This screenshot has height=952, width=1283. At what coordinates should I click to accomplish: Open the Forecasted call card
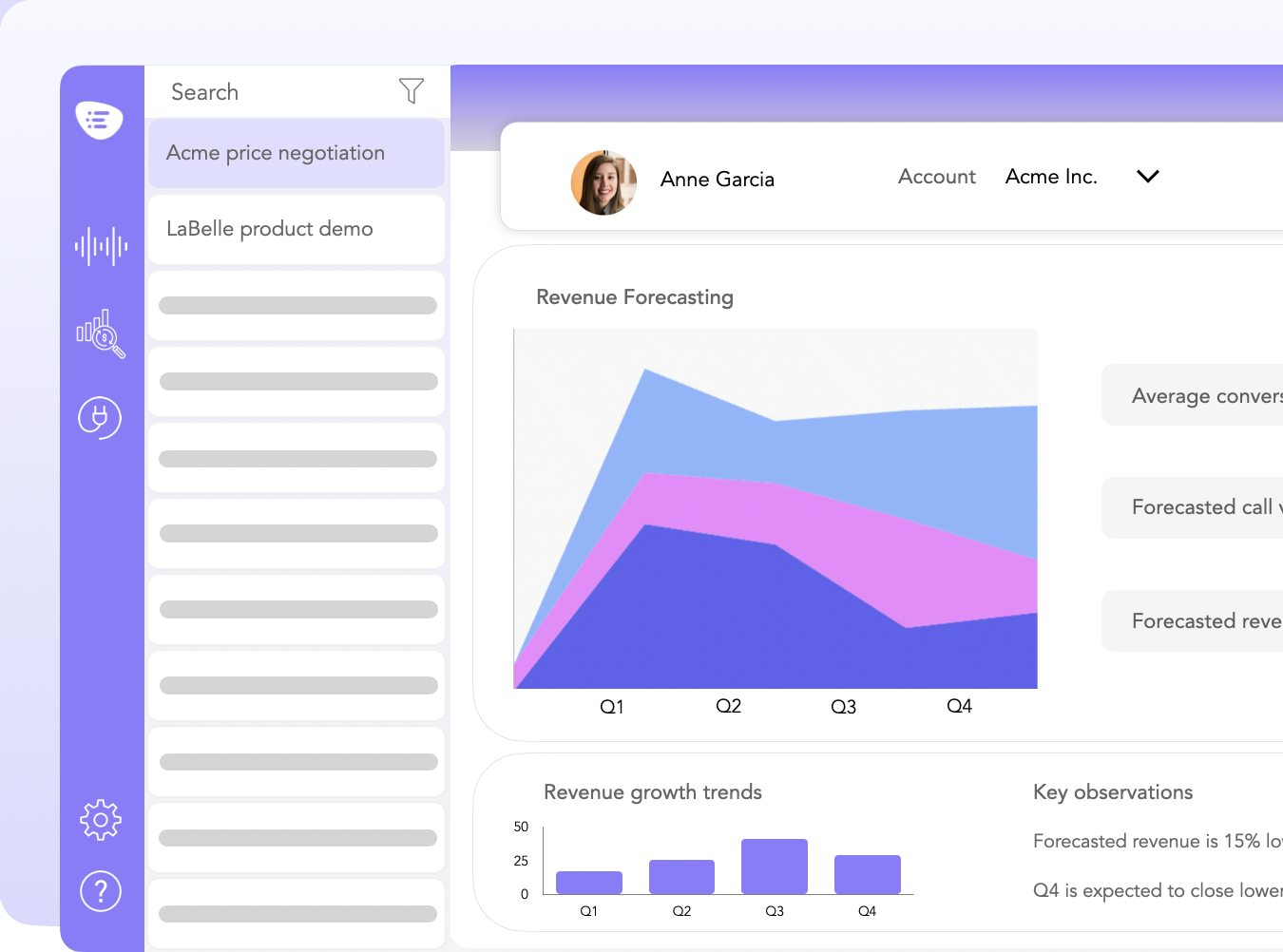tap(1193, 507)
